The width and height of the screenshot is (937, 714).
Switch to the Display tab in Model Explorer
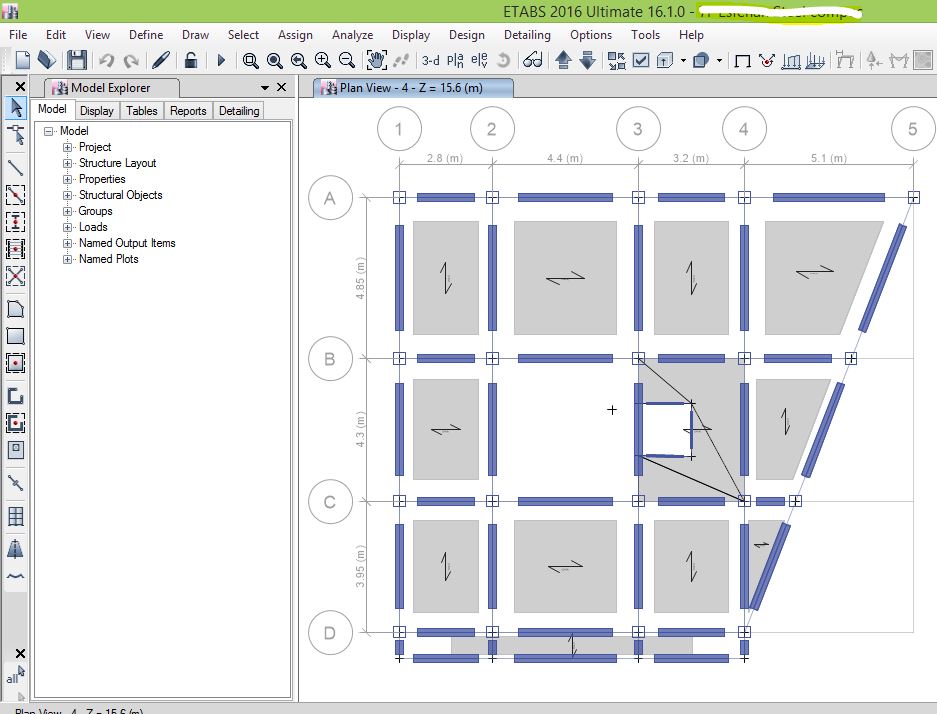[97, 111]
